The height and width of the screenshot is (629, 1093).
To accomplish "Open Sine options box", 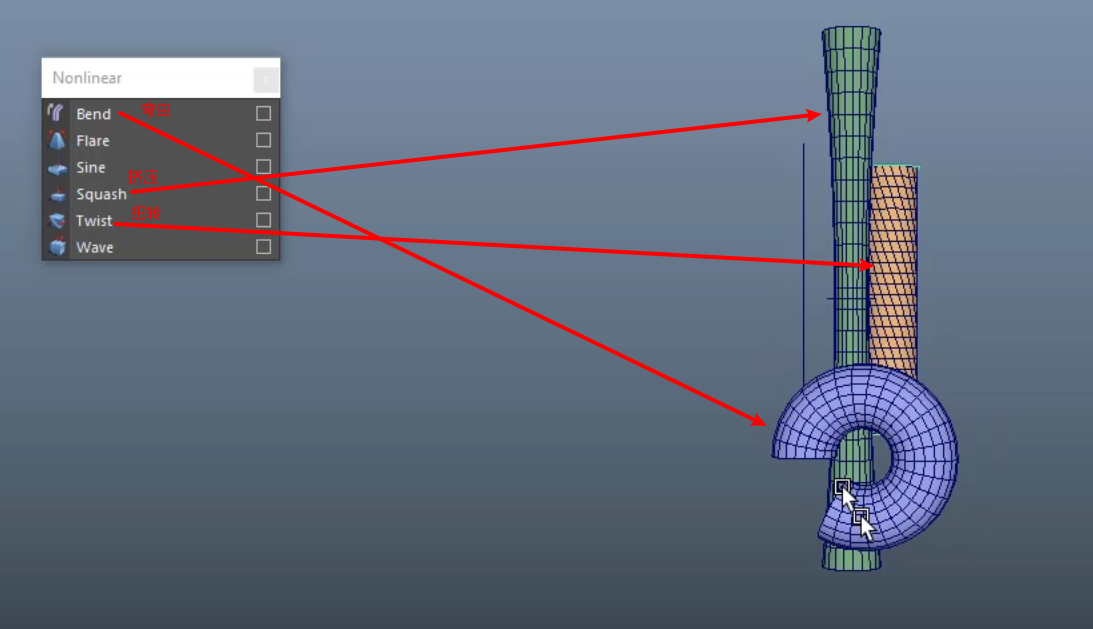I will coord(263,167).
